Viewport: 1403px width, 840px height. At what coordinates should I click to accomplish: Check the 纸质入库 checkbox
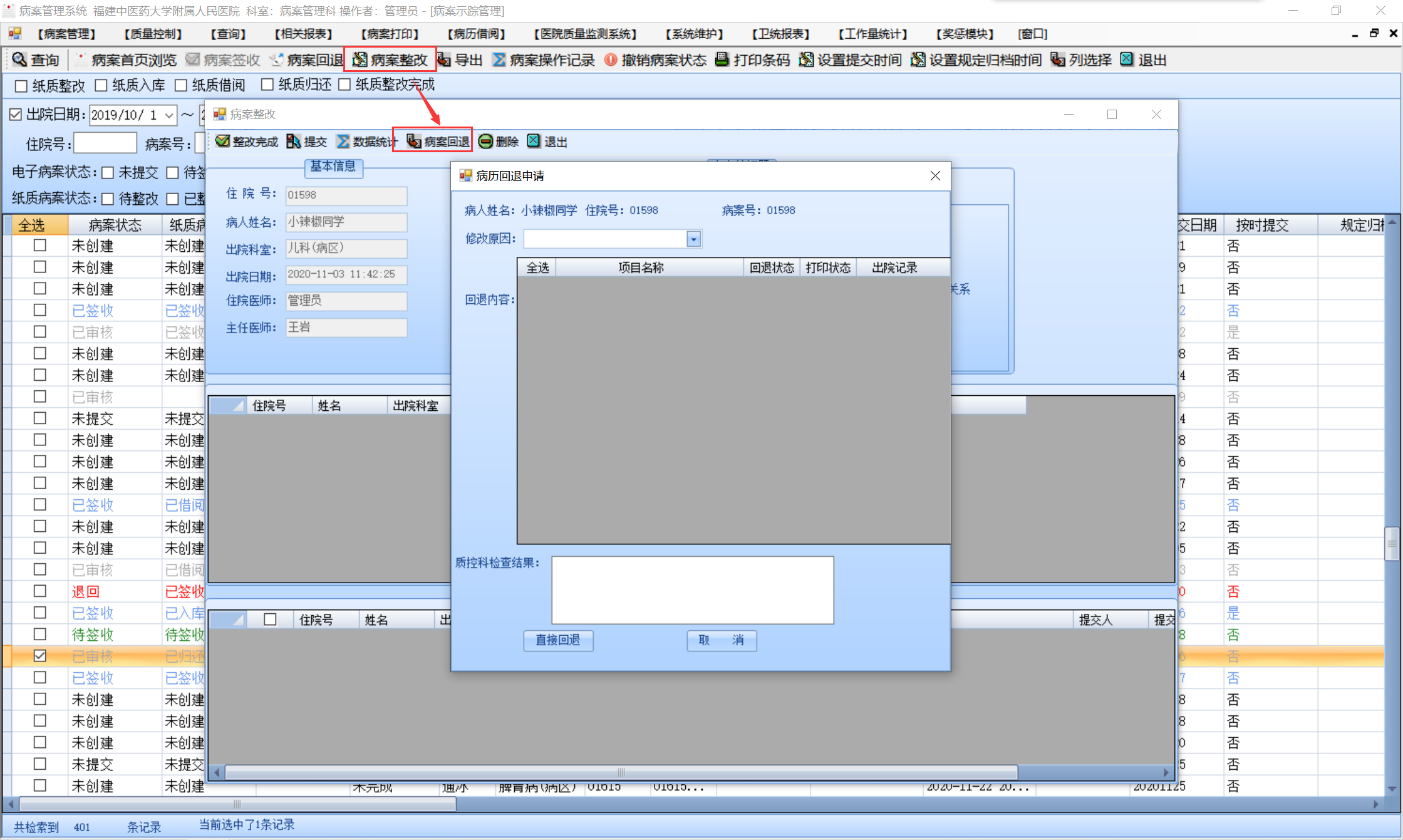[101, 85]
